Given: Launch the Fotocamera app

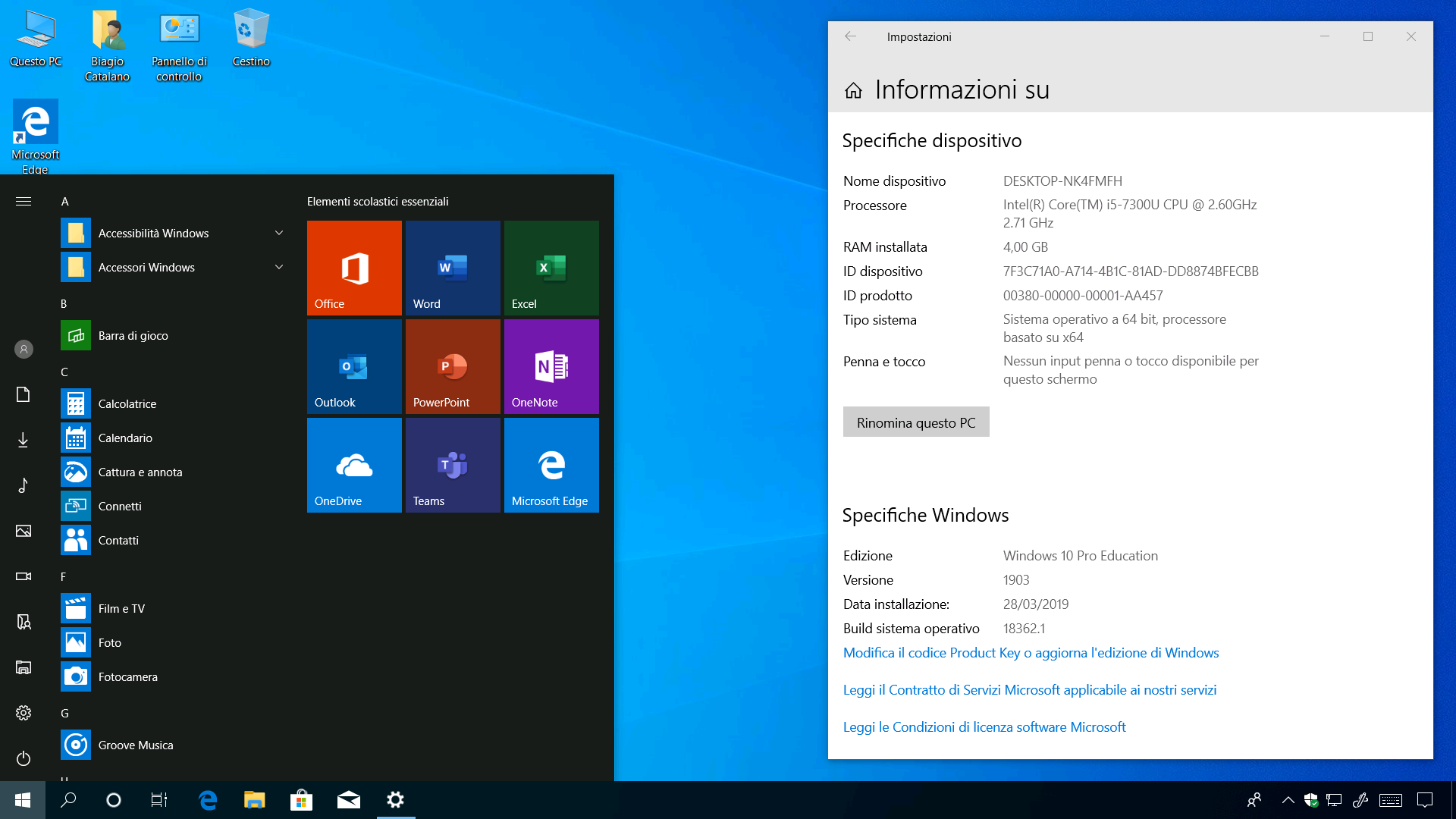Looking at the screenshot, I should coord(174,676).
